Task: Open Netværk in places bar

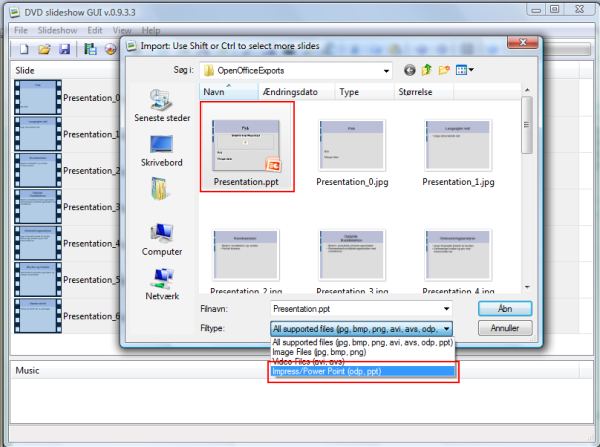Action: click(162, 284)
